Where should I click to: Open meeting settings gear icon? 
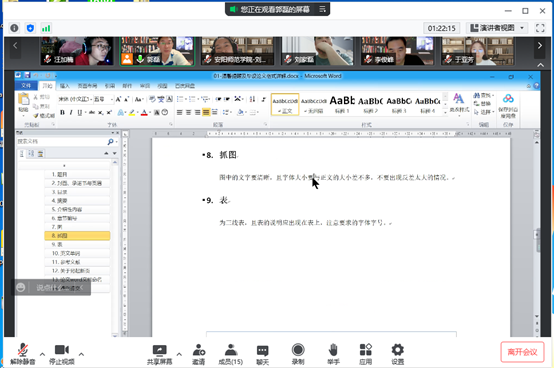click(397, 354)
